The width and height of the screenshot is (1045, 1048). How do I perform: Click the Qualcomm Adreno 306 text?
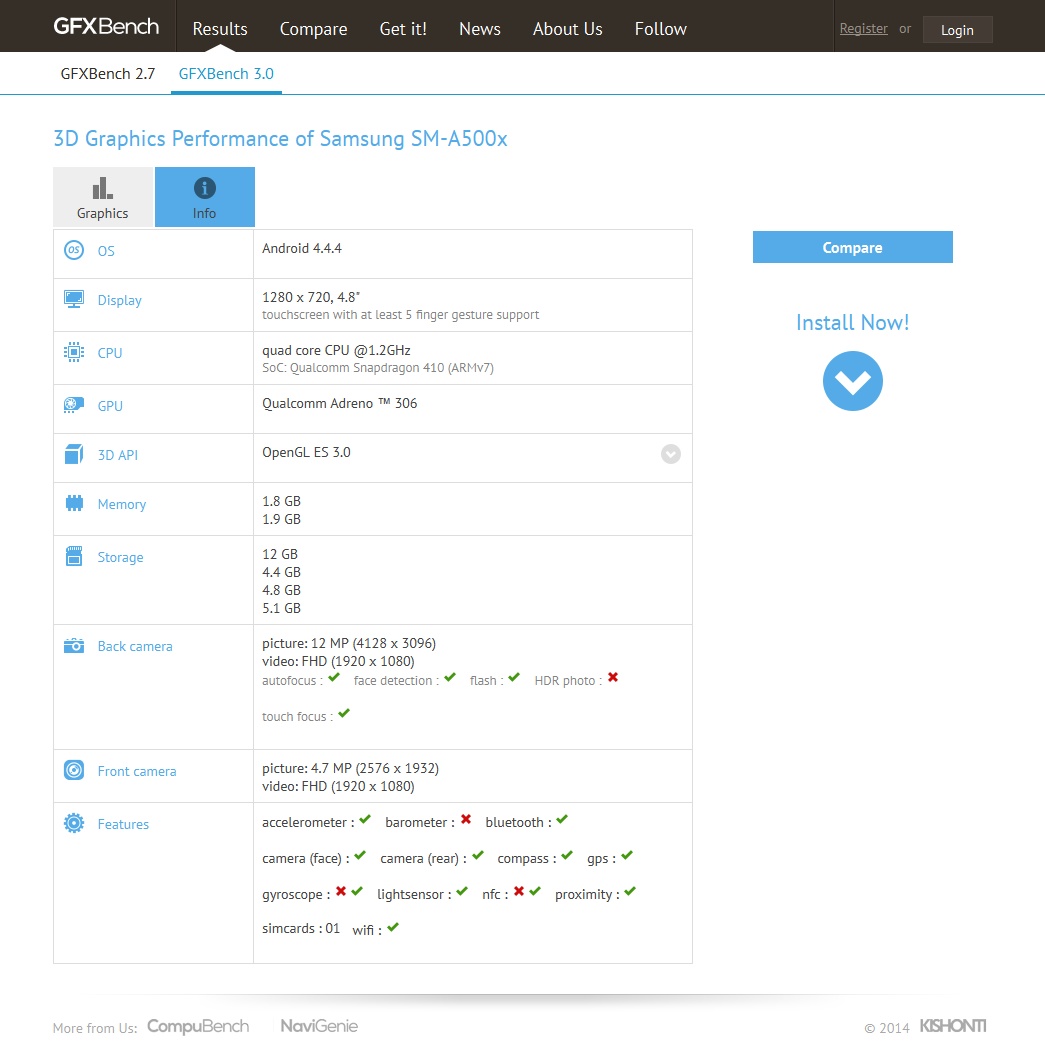[x=339, y=403]
